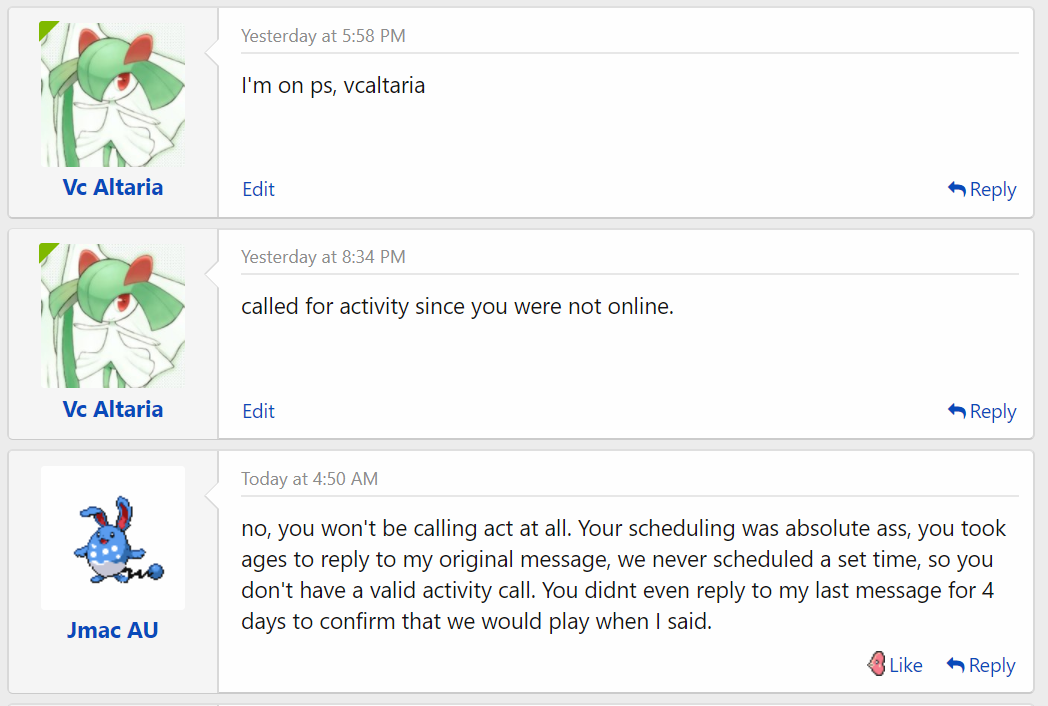This screenshot has width=1048, height=706.
Task: Edit the "I'm on ps, vcaltaria" post
Action: click(258, 189)
